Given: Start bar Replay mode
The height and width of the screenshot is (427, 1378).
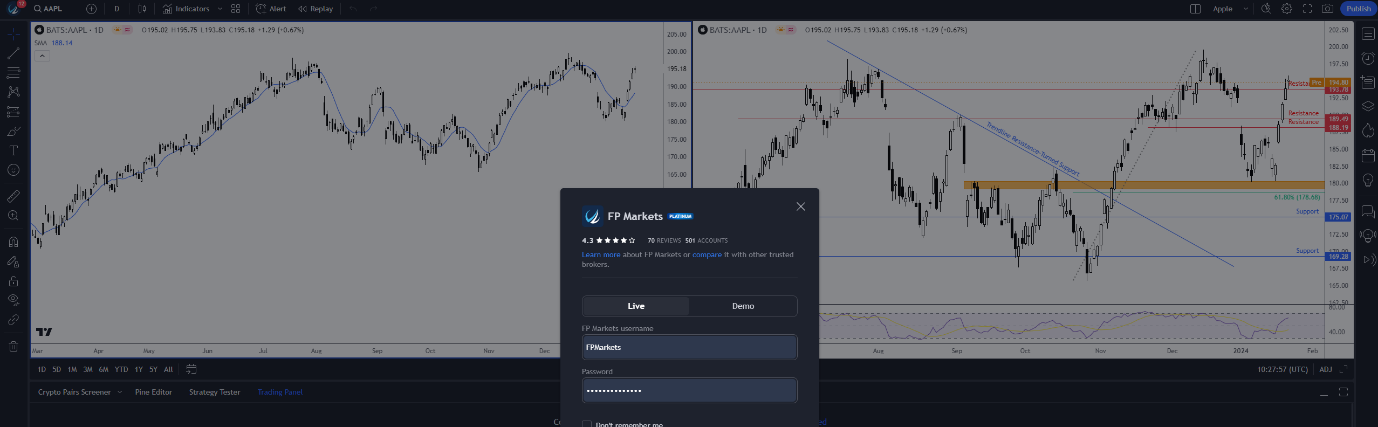Looking at the screenshot, I should click(x=315, y=8).
